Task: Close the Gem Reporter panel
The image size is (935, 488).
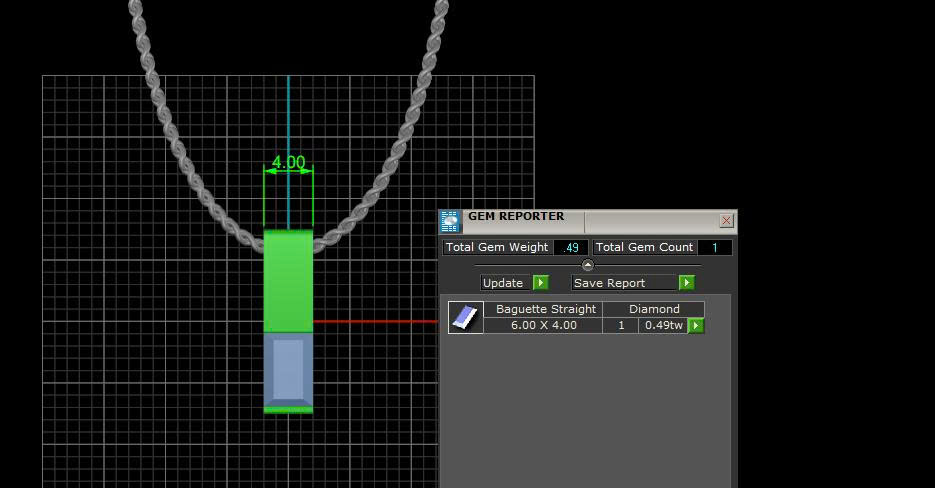Action: pyautogui.click(x=726, y=221)
